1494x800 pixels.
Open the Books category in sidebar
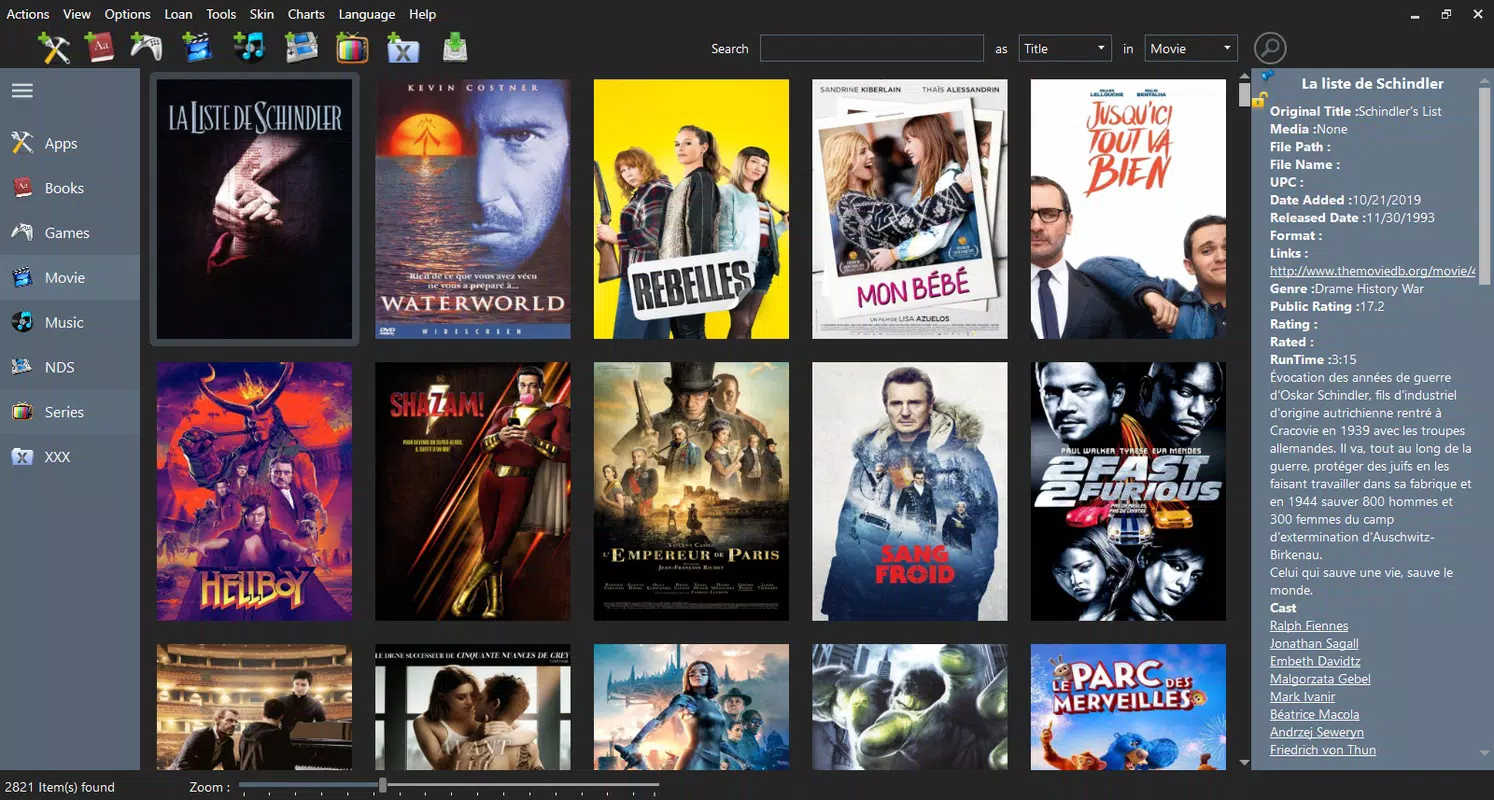pyautogui.click(x=70, y=188)
